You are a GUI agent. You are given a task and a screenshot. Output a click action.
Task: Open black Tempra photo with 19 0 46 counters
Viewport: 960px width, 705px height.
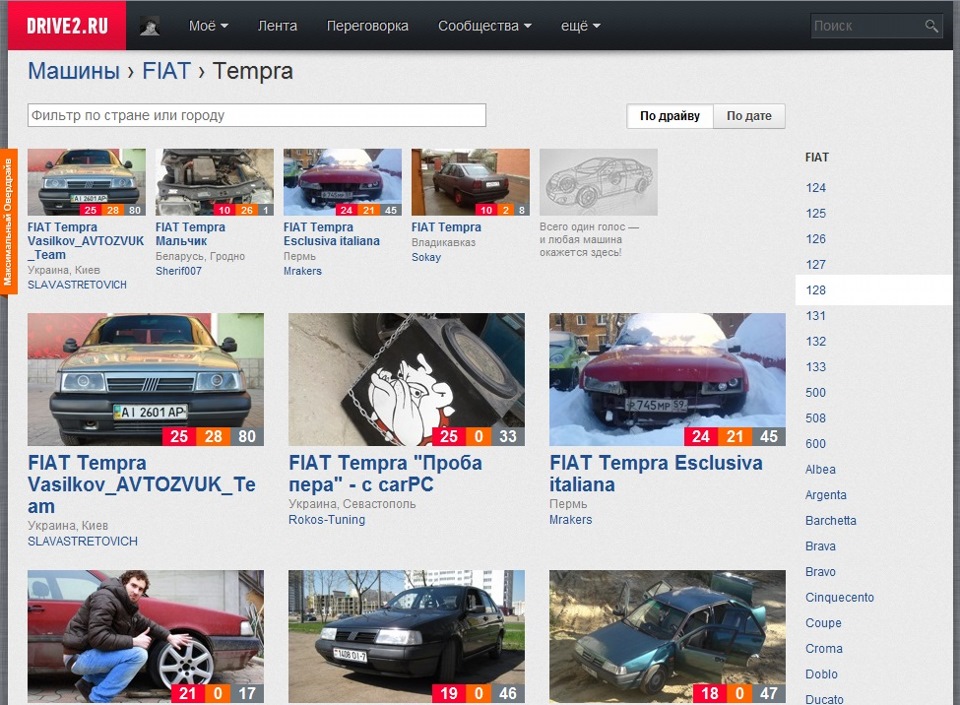coord(407,636)
